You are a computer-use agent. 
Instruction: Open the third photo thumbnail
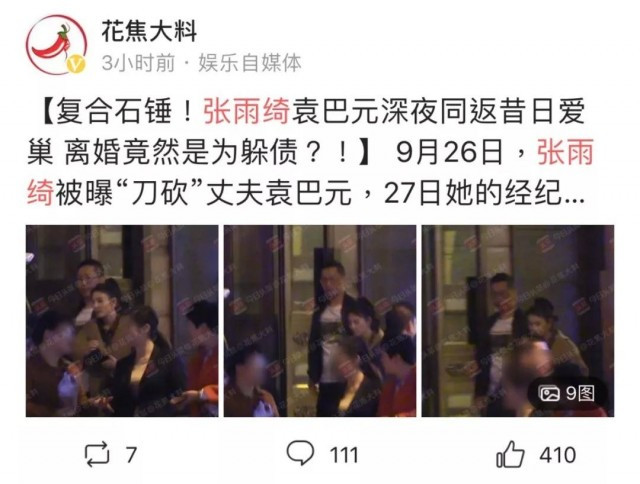(518, 321)
